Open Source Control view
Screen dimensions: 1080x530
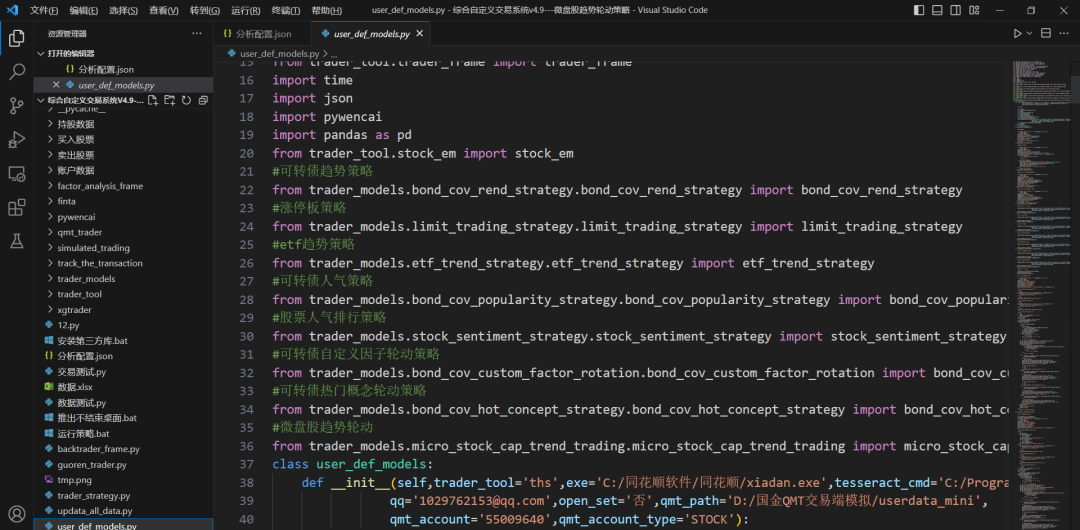pos(17,105)
